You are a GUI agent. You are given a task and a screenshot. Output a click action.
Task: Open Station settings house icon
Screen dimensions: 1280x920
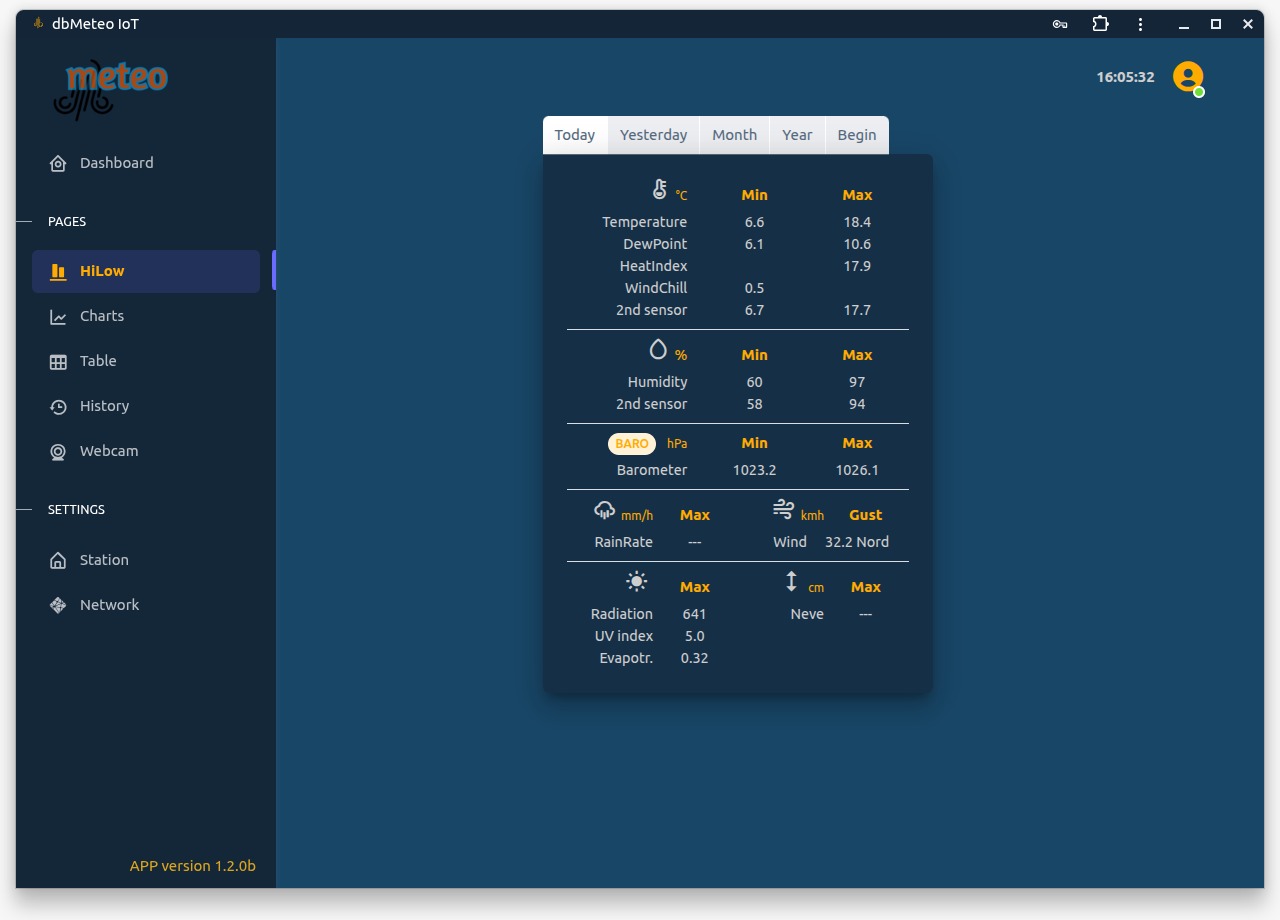pyautogui.click(x=58, y=560)
